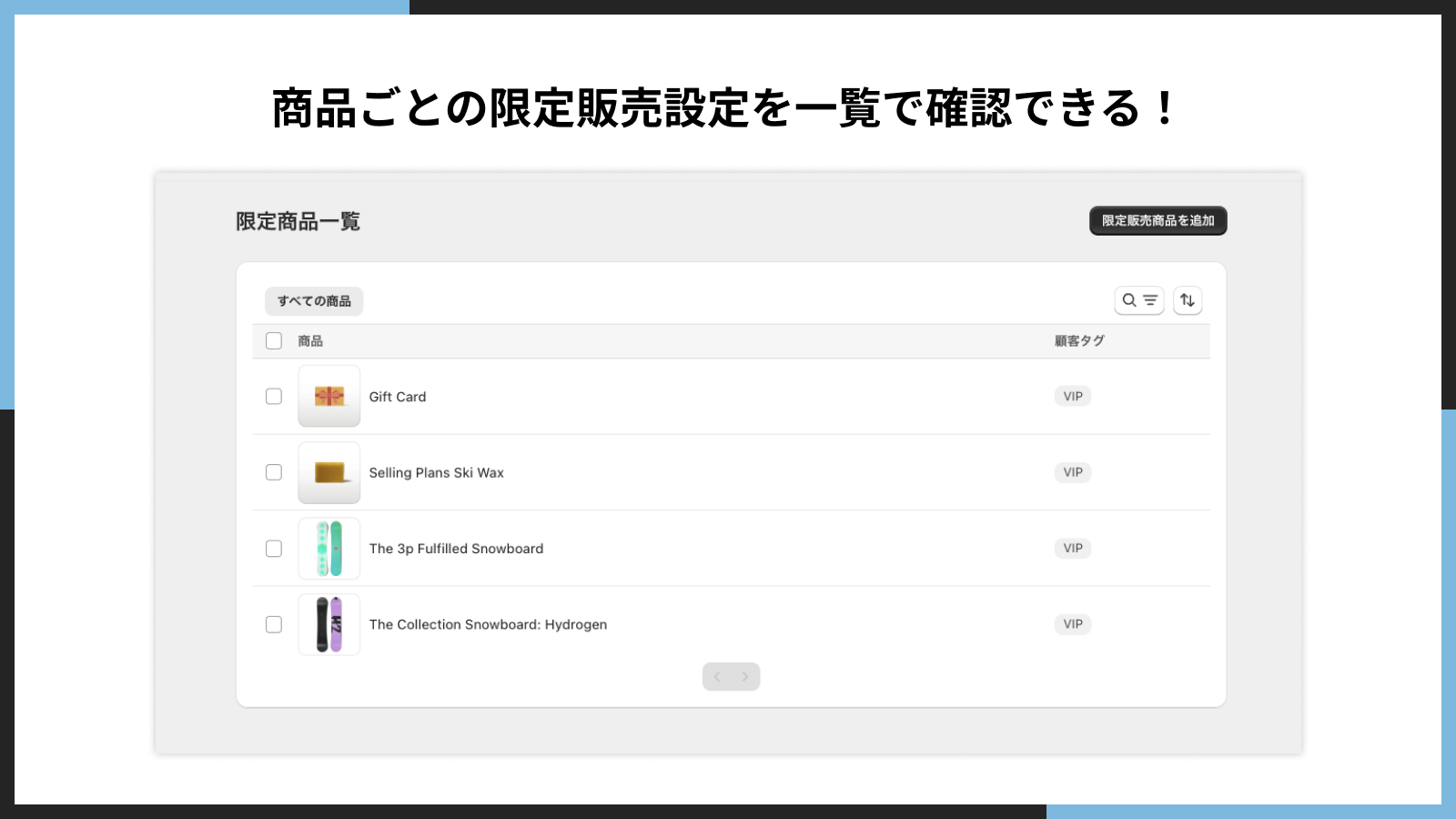The height and width of the screenshot is (819, 1456).
Task: Select the checkbox for Selling Plans Ski Wax
Action: click(x=273, y=472)
